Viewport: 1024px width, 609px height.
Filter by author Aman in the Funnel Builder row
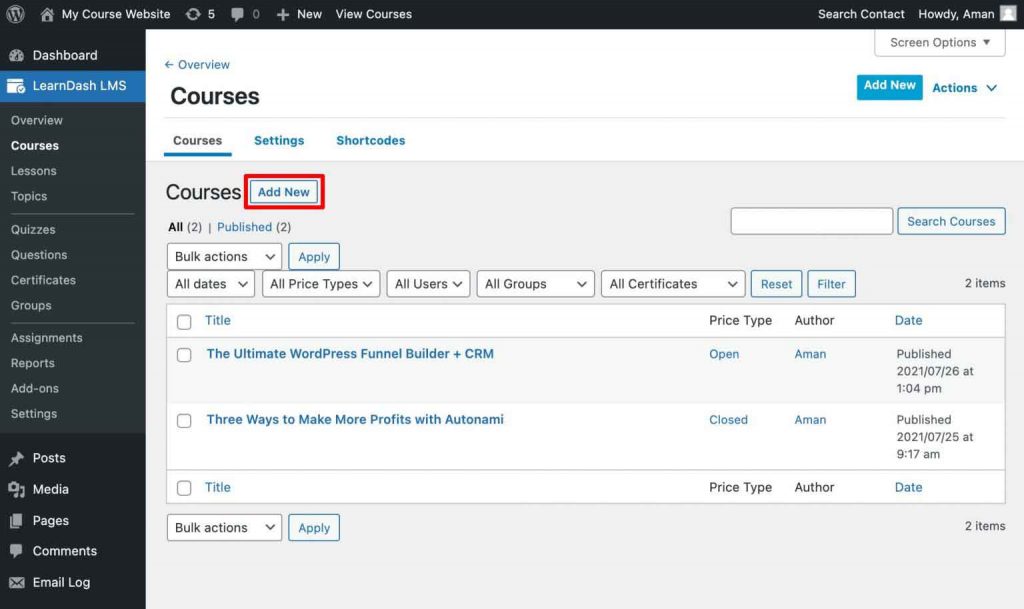810,354
